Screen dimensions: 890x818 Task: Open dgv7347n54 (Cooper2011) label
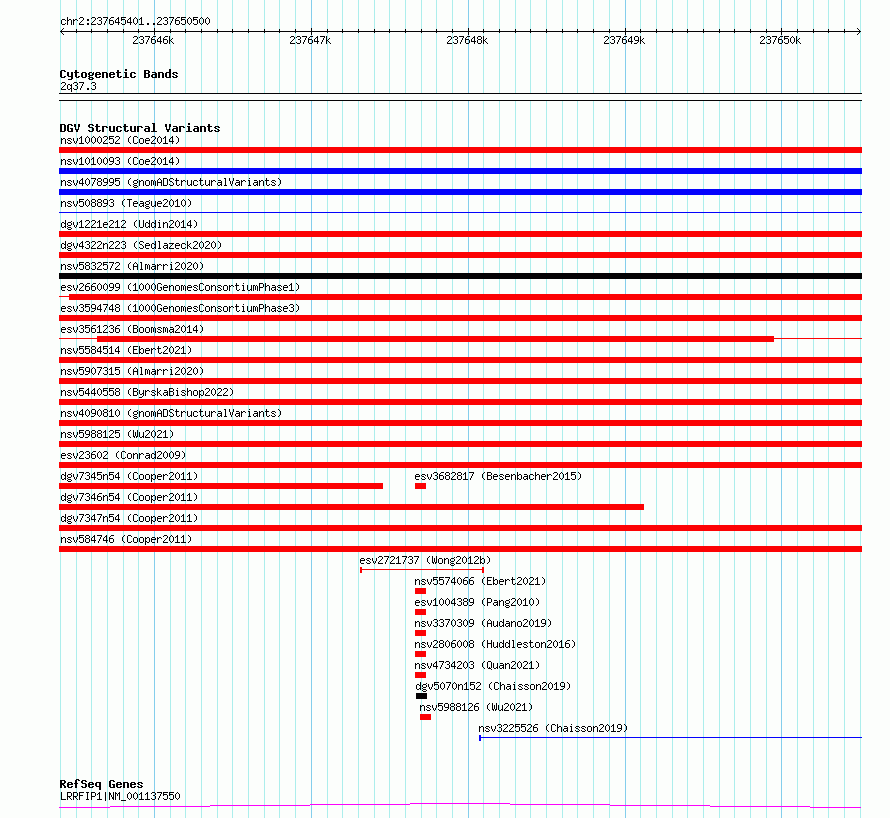129,518
